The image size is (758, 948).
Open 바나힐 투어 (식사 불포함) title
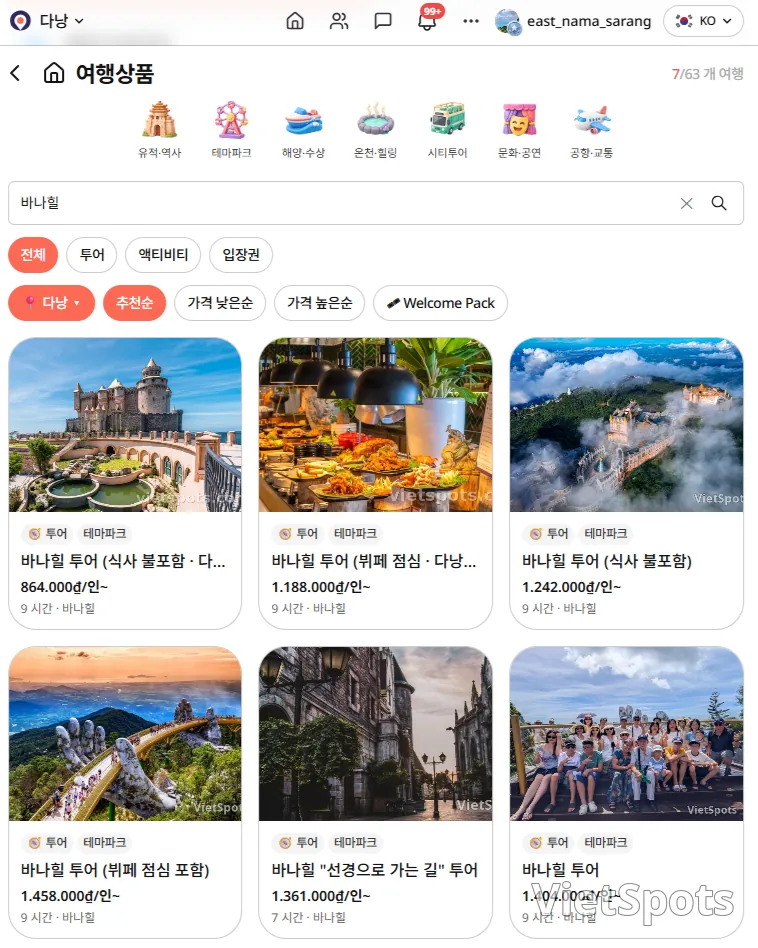[607, 561]
